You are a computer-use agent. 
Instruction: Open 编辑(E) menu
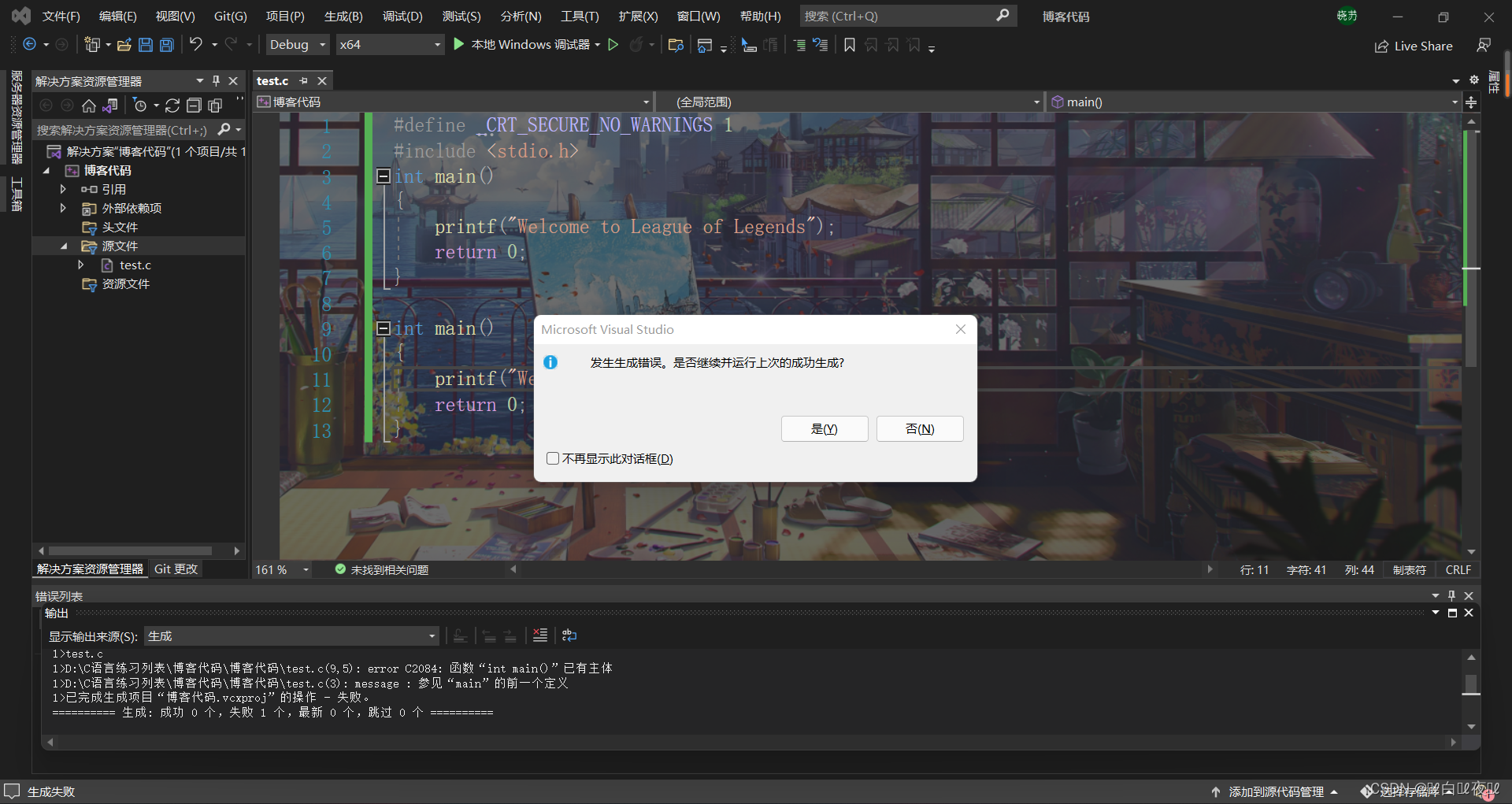[x=117, y=16]
